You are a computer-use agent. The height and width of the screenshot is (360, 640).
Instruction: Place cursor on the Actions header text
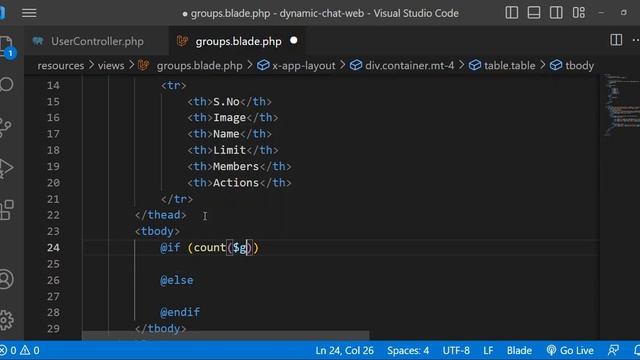pos(236,182)
